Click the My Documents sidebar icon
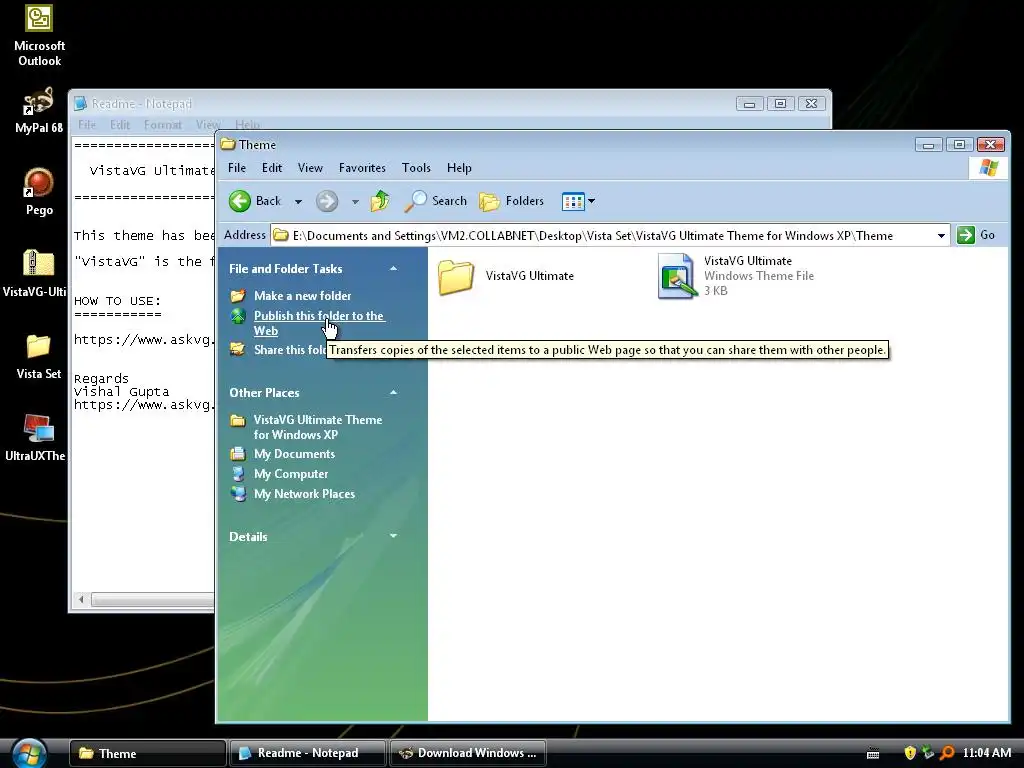1024x768 pixels. pyautogui.click(x=238, y=454)
